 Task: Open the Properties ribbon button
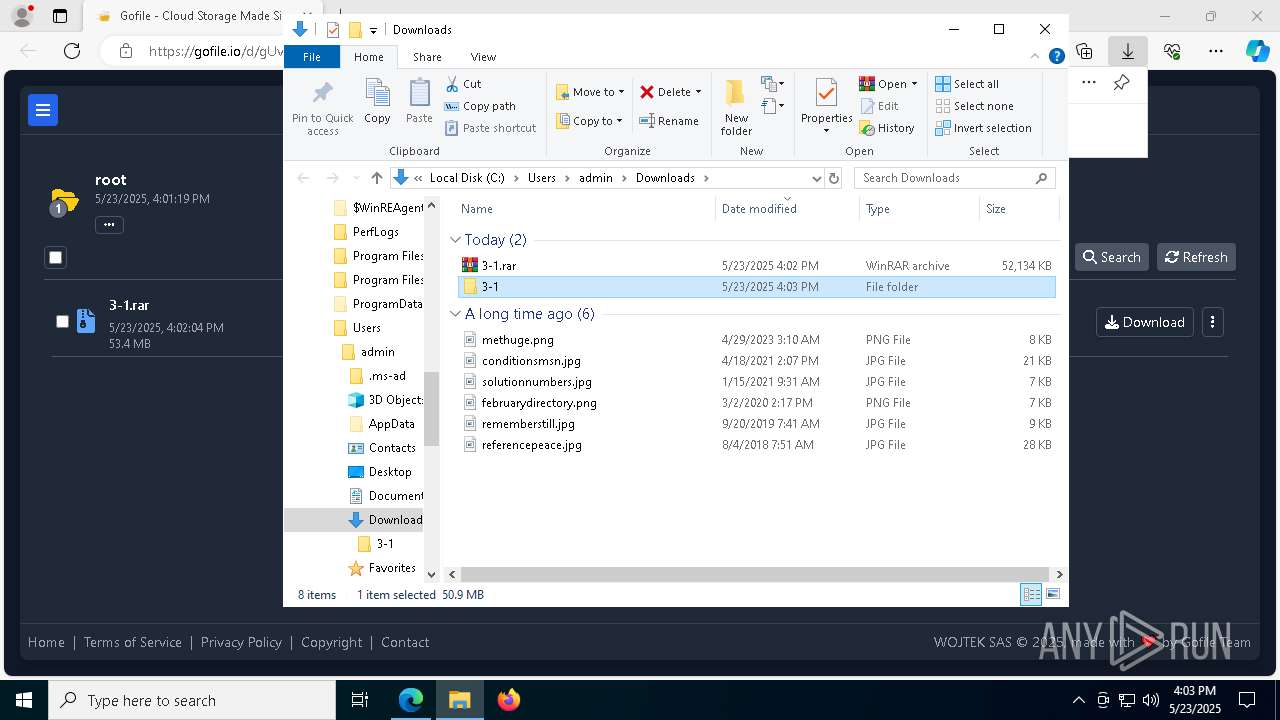tap(826, 106)
